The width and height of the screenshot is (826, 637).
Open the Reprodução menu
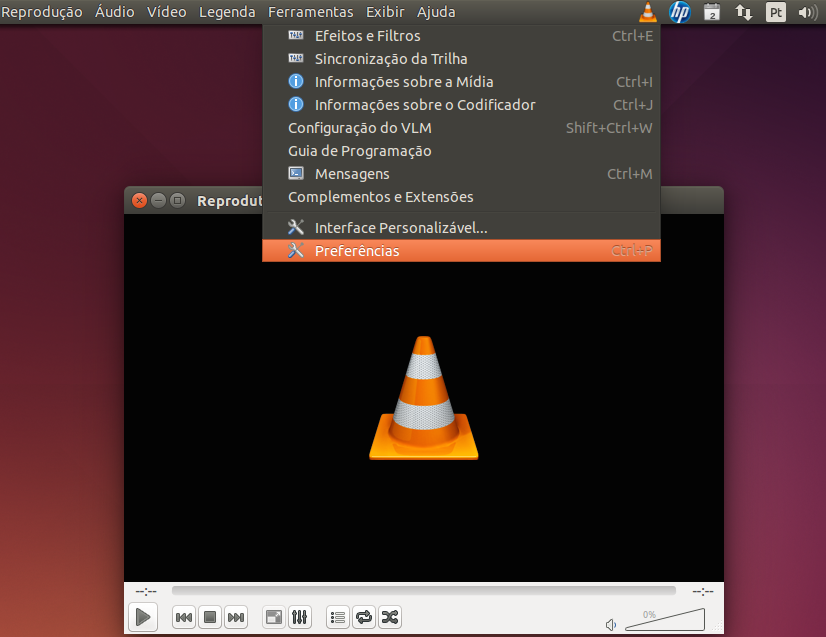(x=42, y=12)
